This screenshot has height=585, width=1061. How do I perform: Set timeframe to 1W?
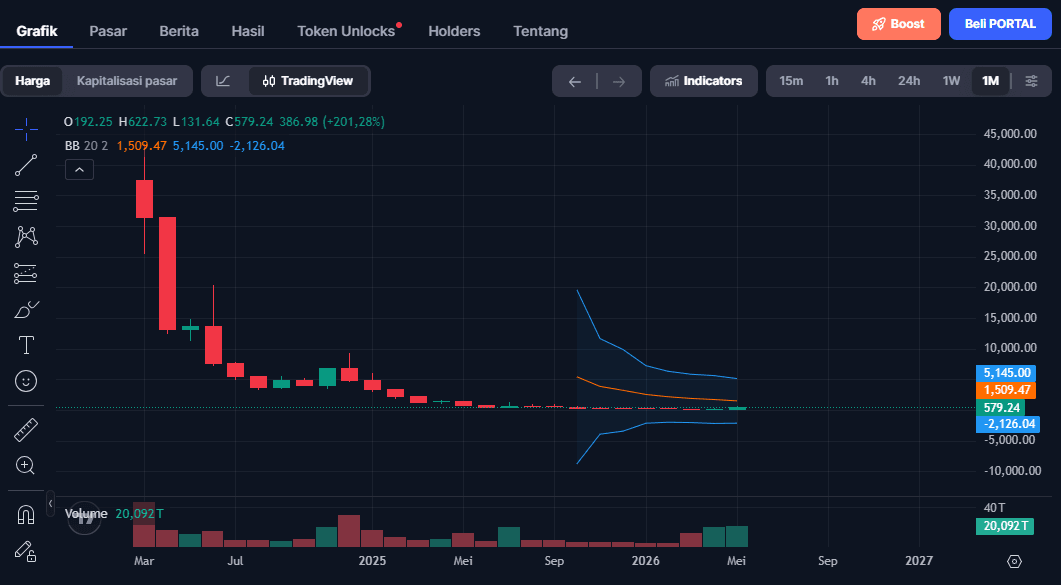click(951, 81)
